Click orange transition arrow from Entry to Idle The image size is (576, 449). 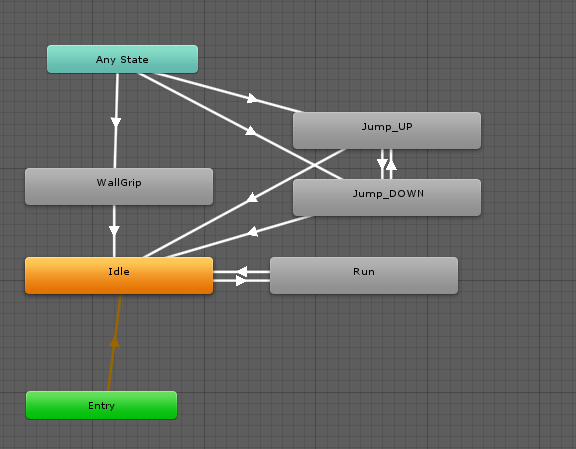(x=114, y=342)
